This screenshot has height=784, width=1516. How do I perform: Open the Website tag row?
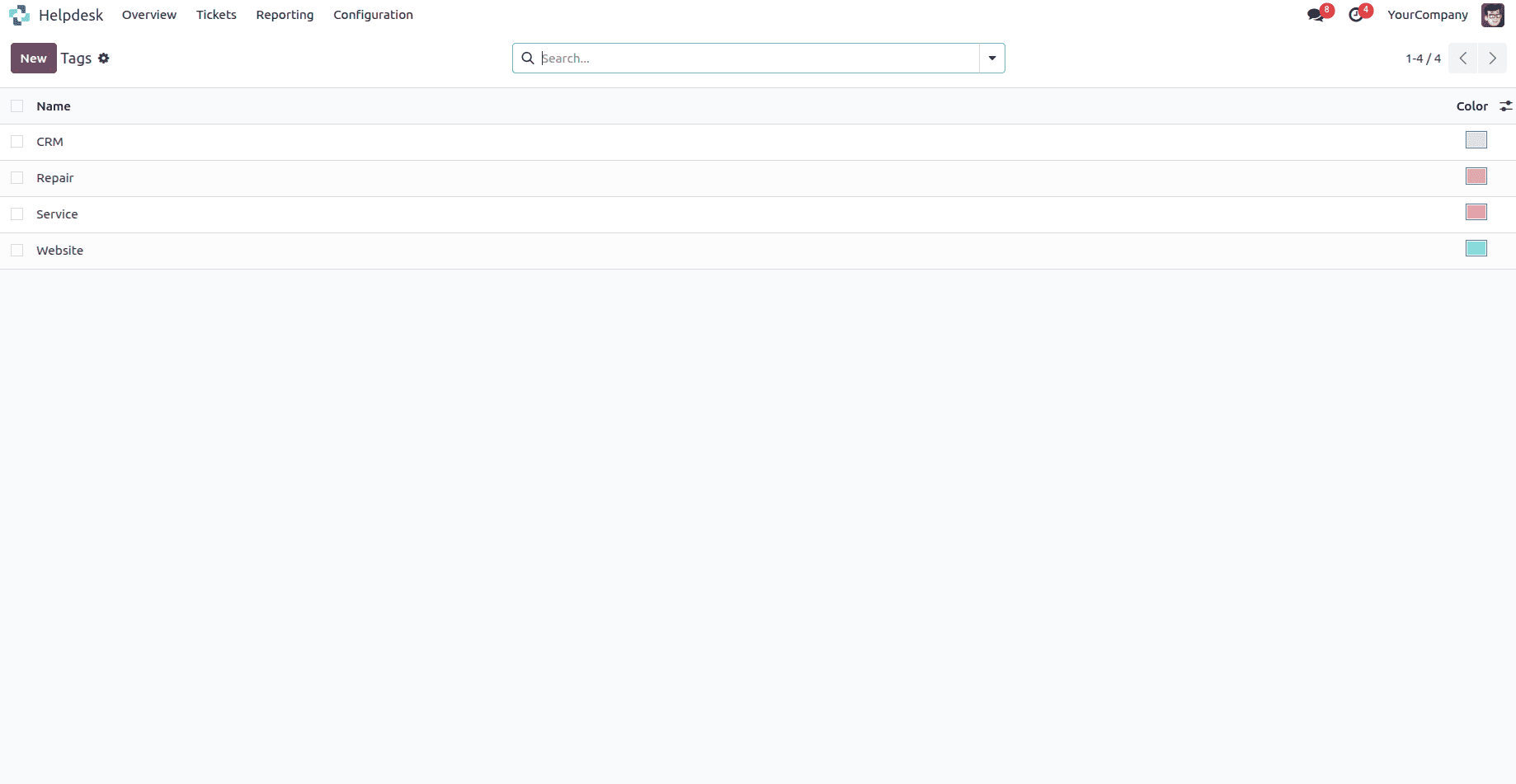click(x=758, y=251)
